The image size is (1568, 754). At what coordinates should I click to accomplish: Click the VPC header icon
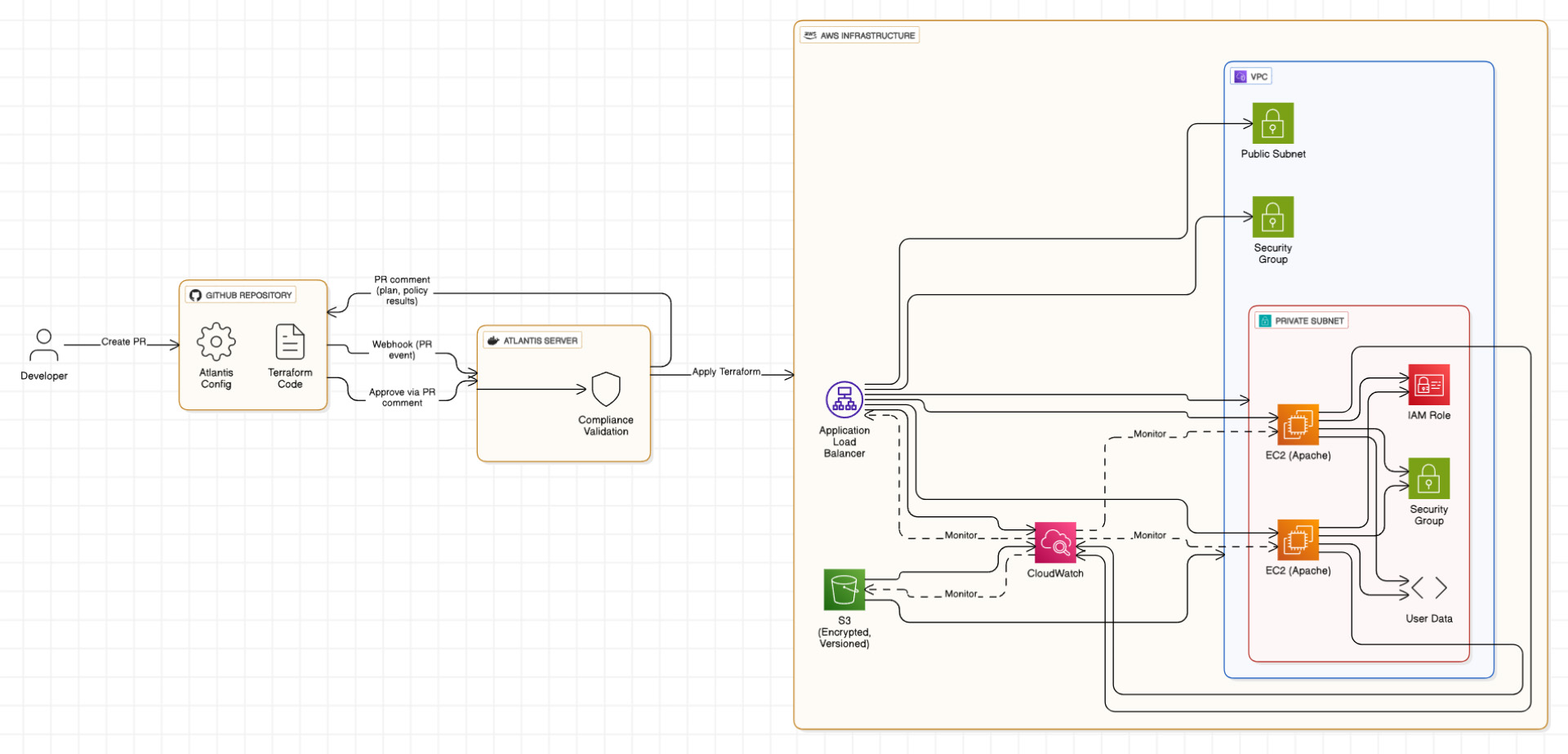1241,77
